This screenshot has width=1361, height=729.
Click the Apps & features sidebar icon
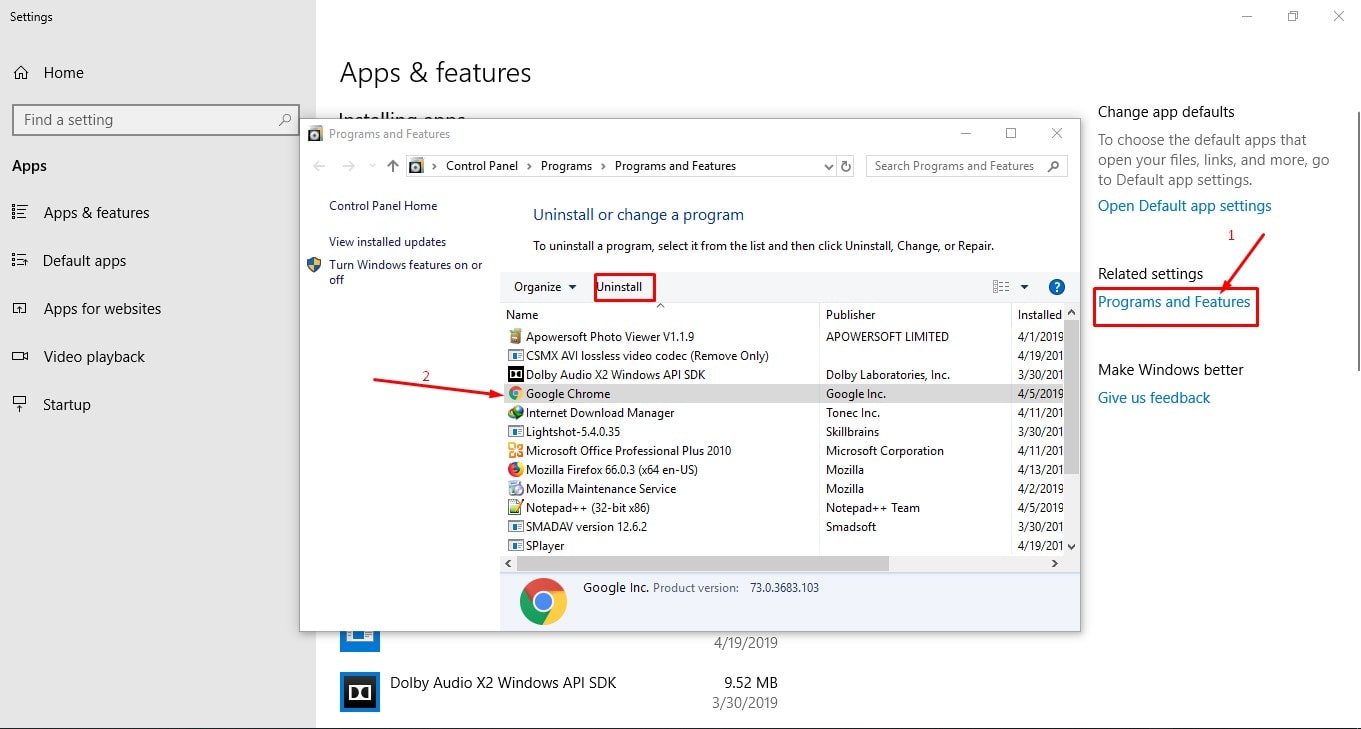[x=19, y=212]
